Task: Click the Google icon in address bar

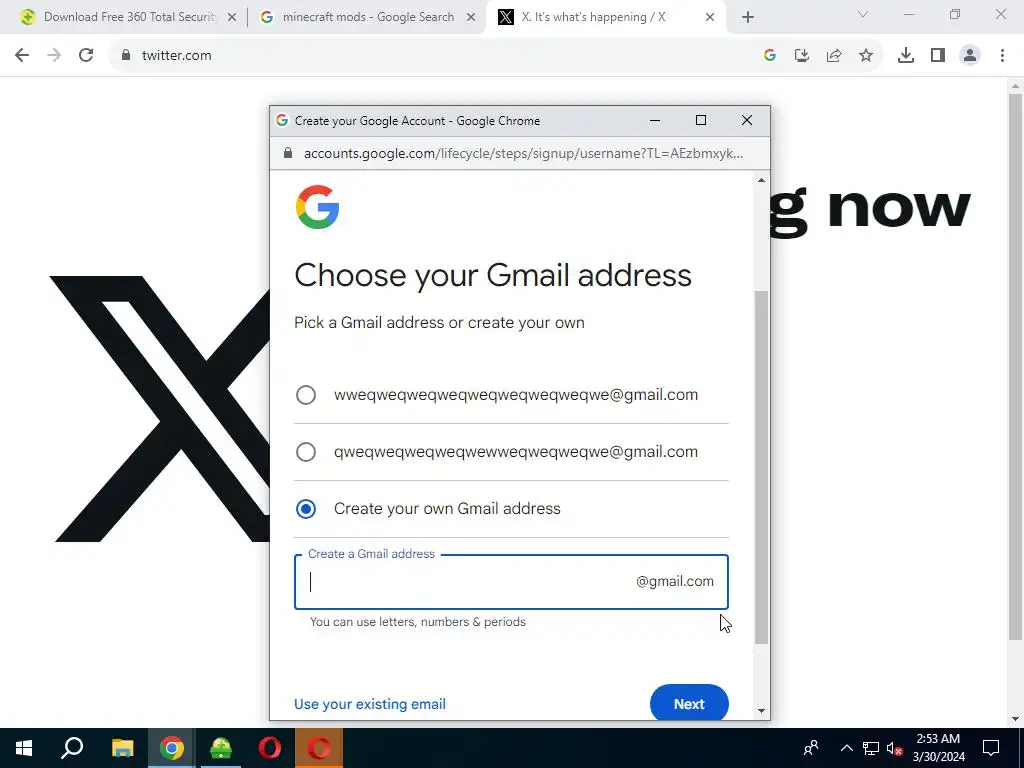Action: [x=770, y=56]
